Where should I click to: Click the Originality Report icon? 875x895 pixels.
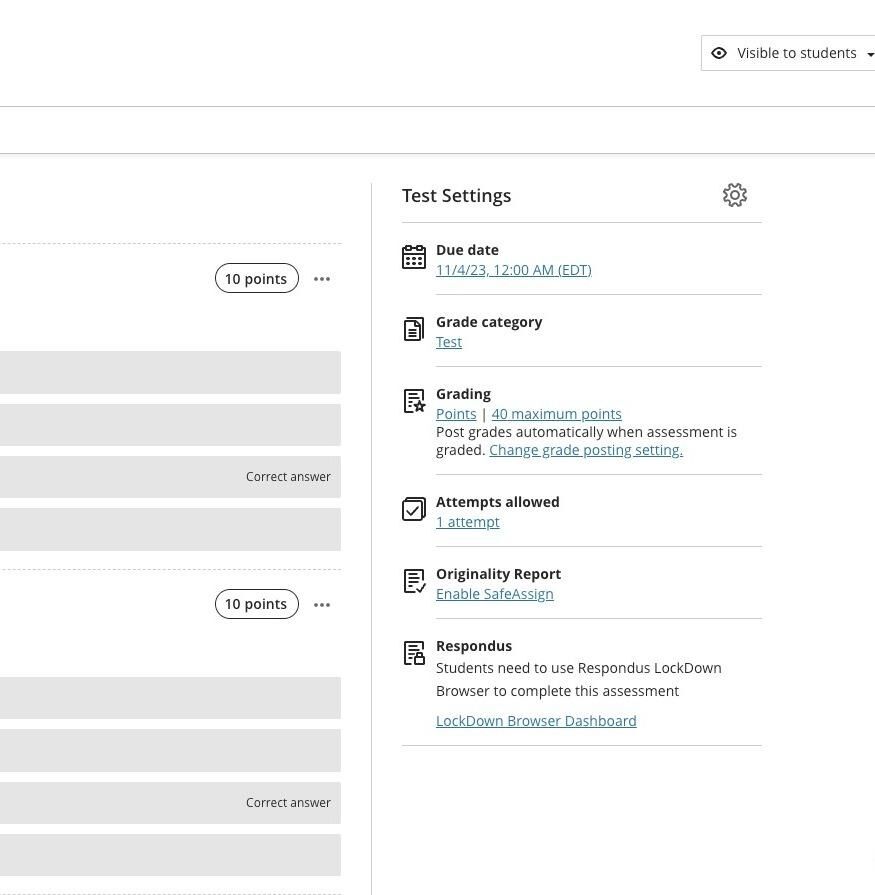[x=414, y=581]
